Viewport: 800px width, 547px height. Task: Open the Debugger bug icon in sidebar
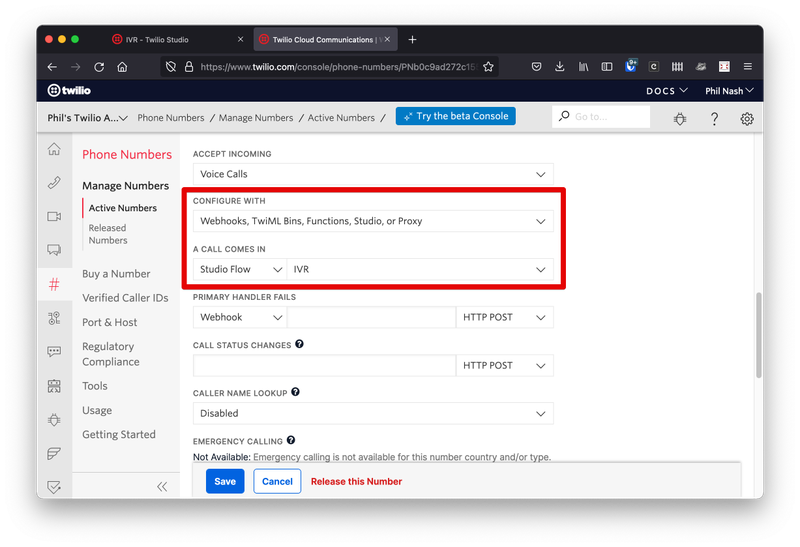pos(54,419)
